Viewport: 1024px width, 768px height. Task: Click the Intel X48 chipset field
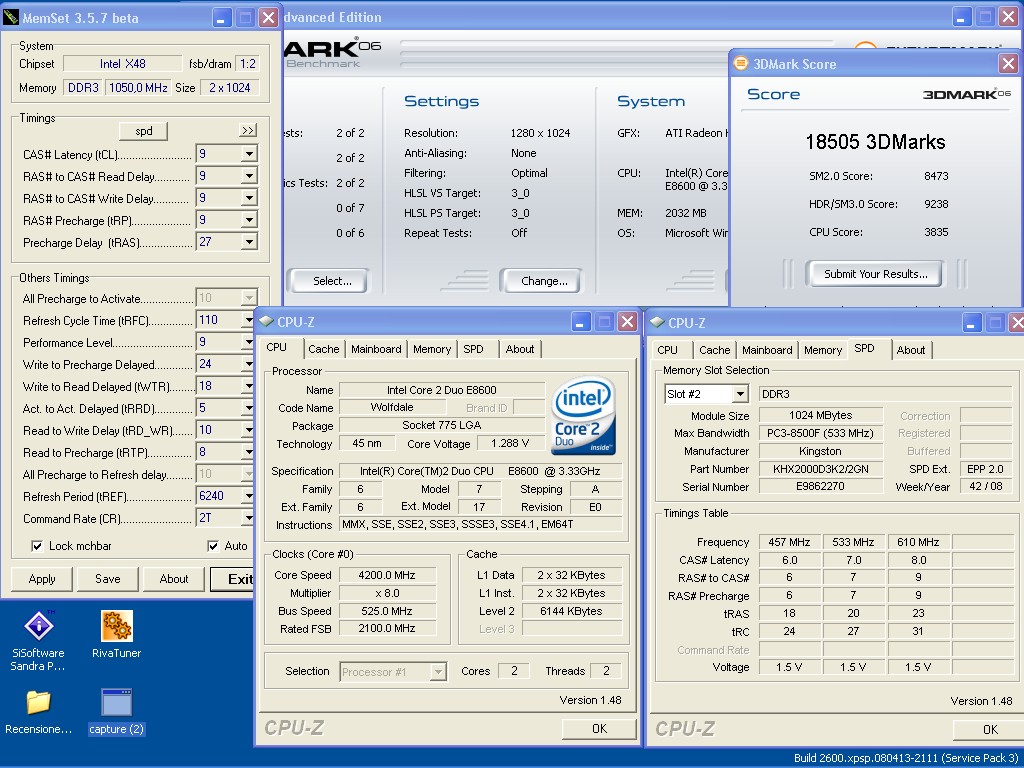[122, 63]
